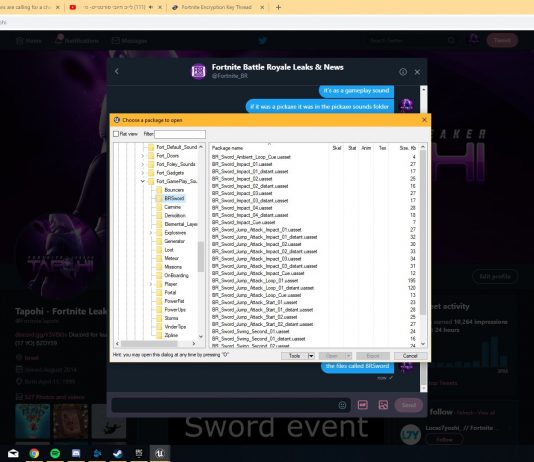Open the Tools button dropdown arrow
534x462 pixels.
311,356
